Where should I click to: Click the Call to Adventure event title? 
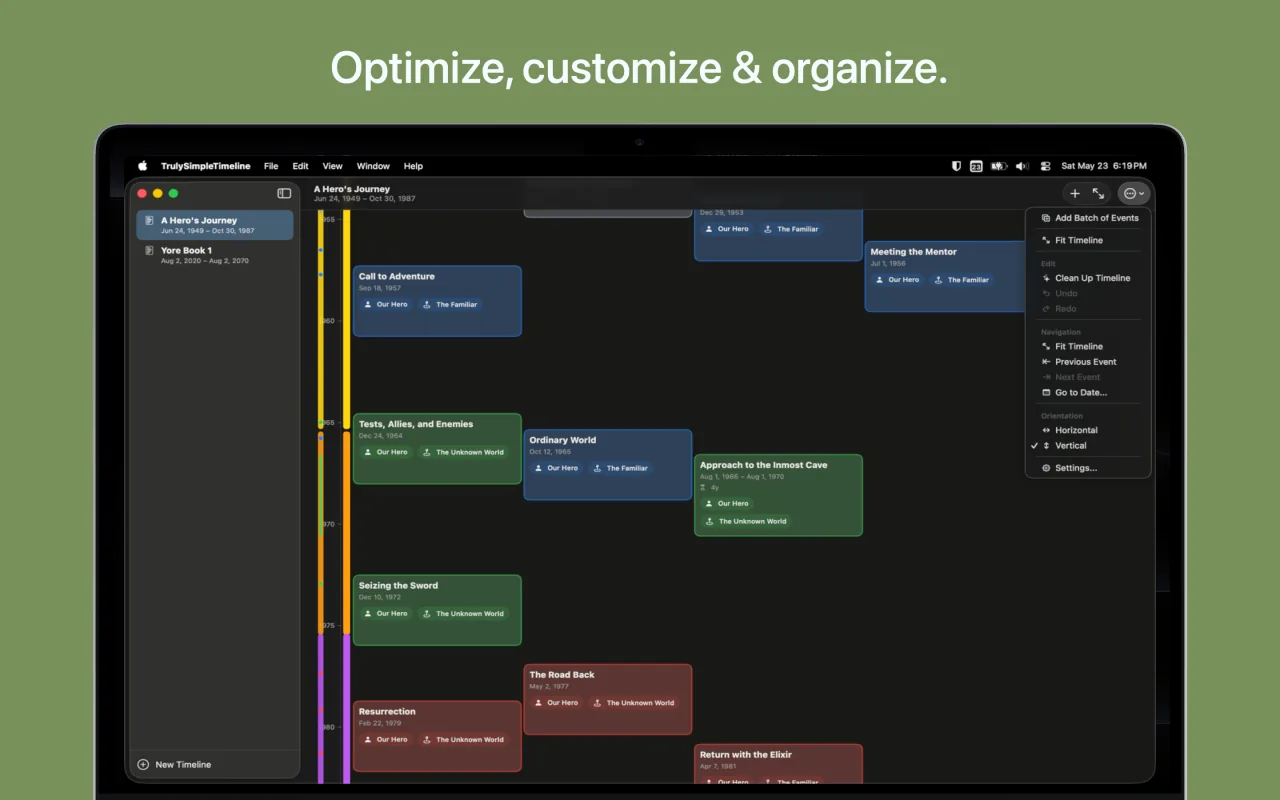397,276
